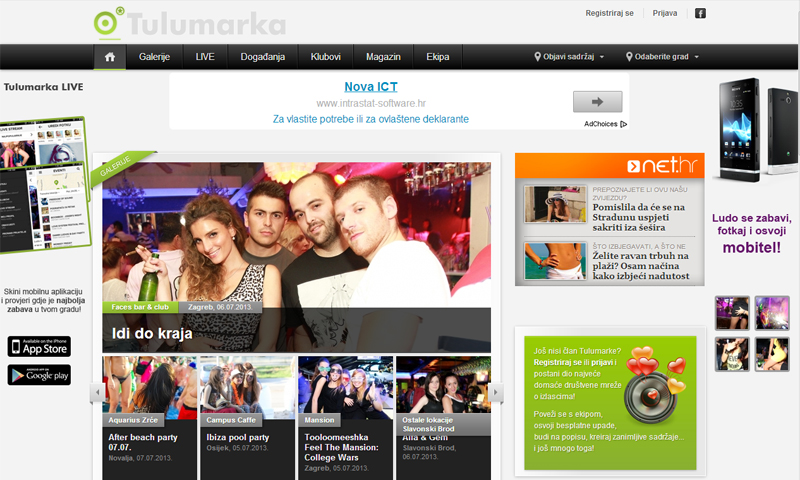Open the Aquarius Zrće beach thumbnail
800x480 pixels.
(x=149, y=385)
